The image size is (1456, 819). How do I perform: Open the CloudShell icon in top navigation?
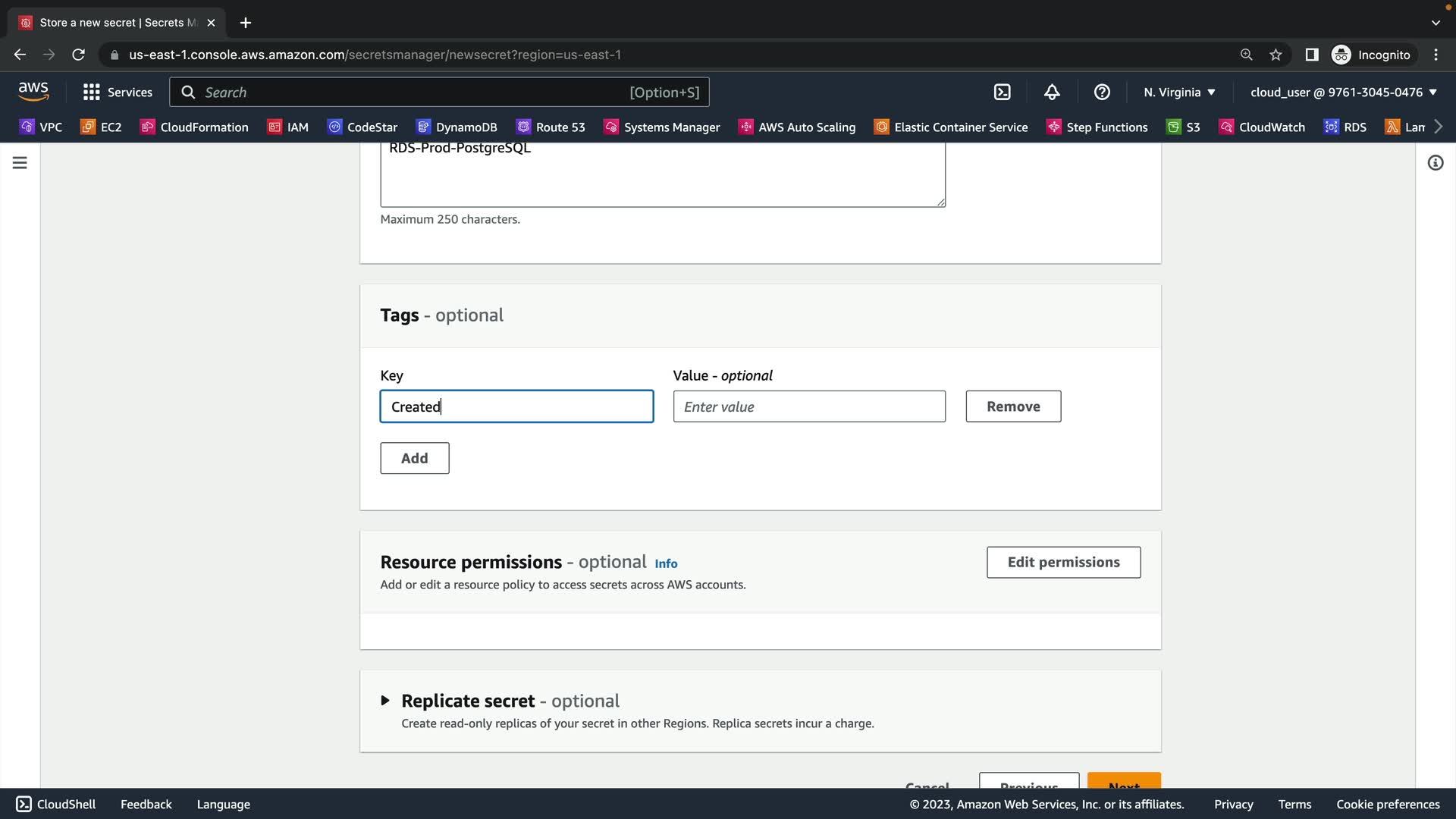1002,92
